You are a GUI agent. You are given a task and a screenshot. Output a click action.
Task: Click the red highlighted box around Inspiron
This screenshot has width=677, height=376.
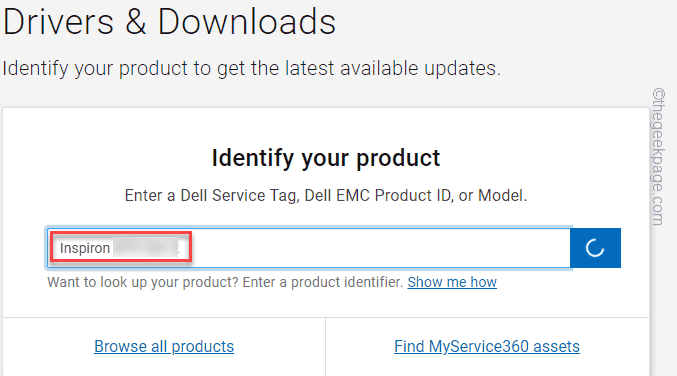coord(121,247)
